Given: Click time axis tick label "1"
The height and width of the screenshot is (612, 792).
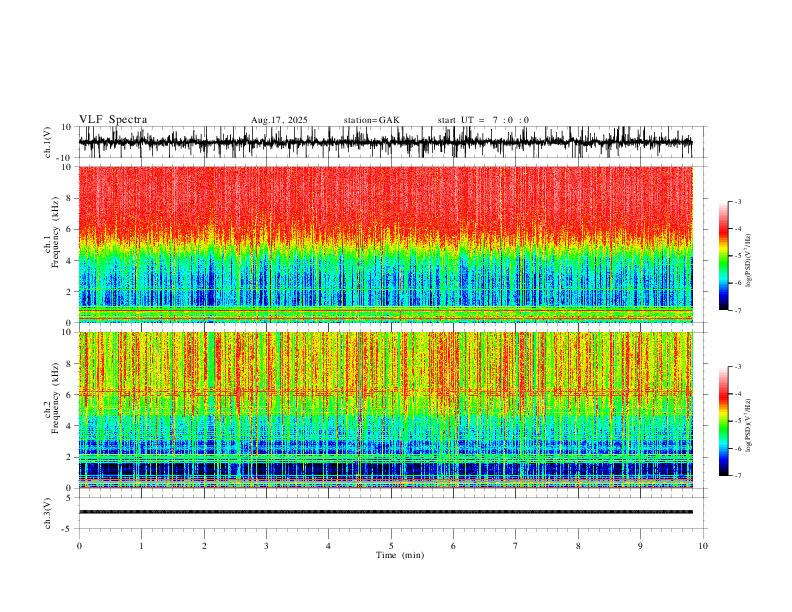Looking at the screenshot, I should point(141,546).
